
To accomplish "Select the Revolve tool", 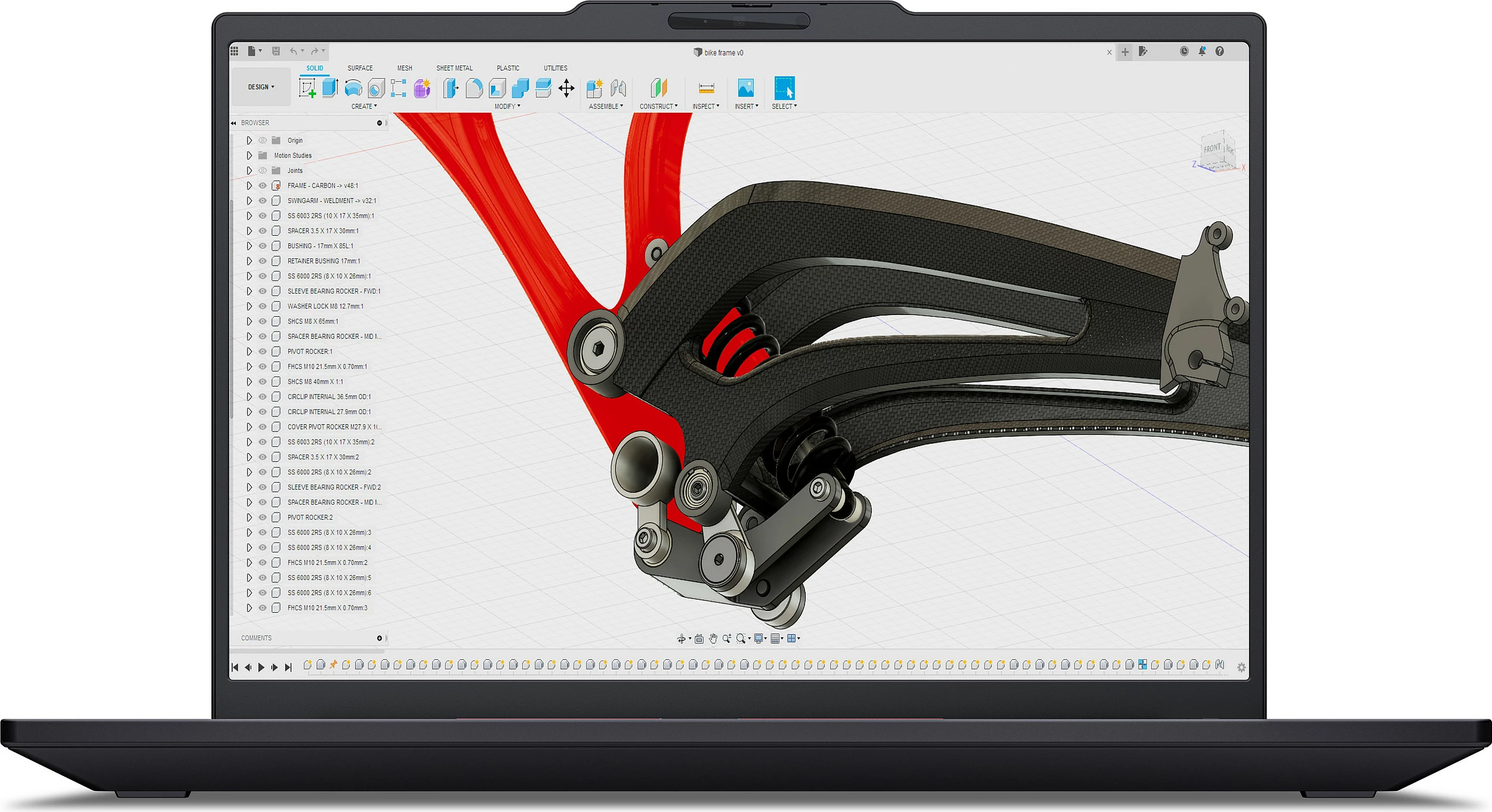I will (353, 88).
